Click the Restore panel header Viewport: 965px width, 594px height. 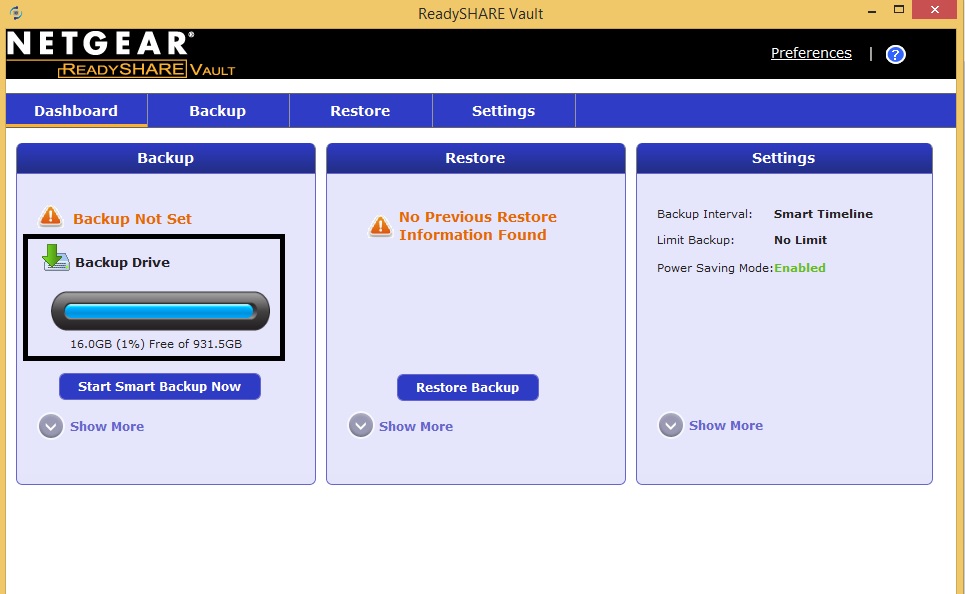click(476, 158)
